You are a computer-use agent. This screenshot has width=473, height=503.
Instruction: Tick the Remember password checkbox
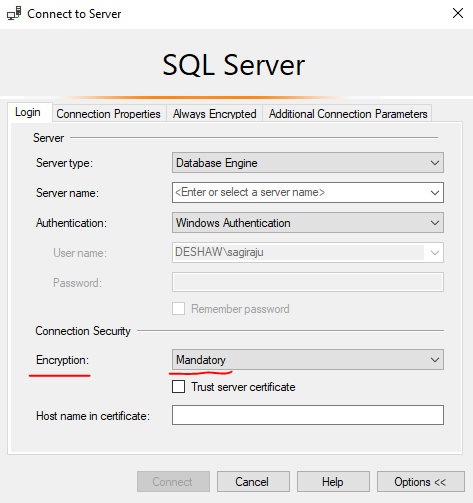[179, 309]
